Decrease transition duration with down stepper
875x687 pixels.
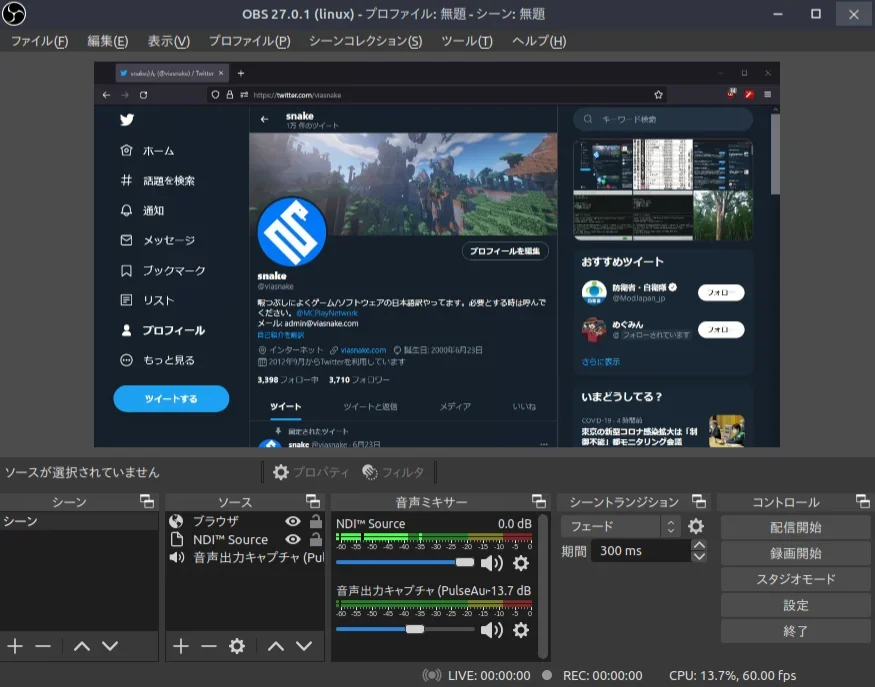[699, 556]
